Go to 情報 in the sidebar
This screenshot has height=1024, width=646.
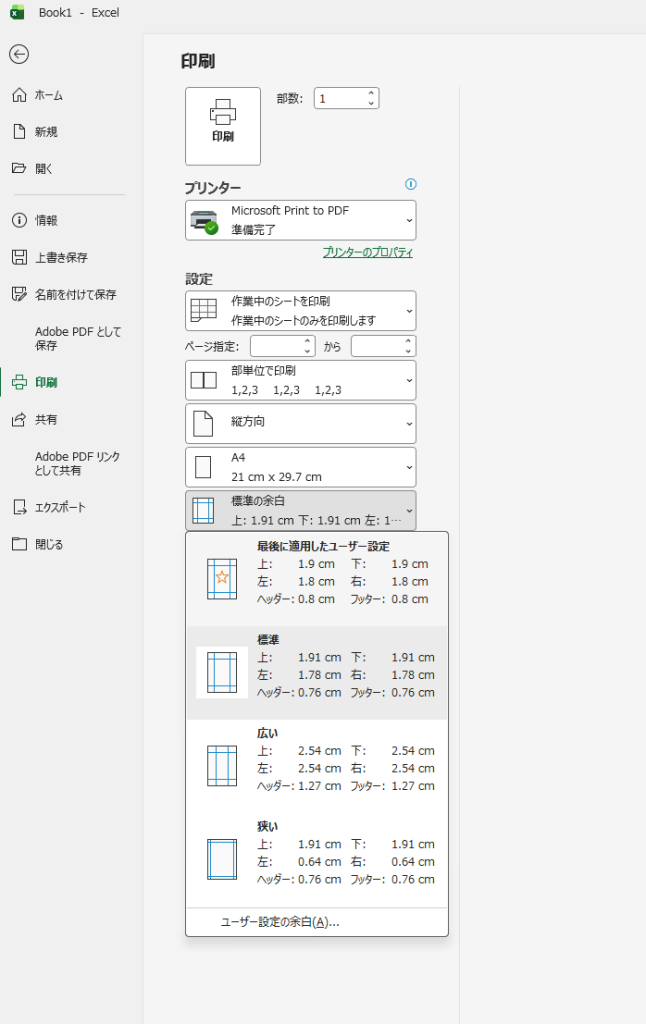point(46,221)
